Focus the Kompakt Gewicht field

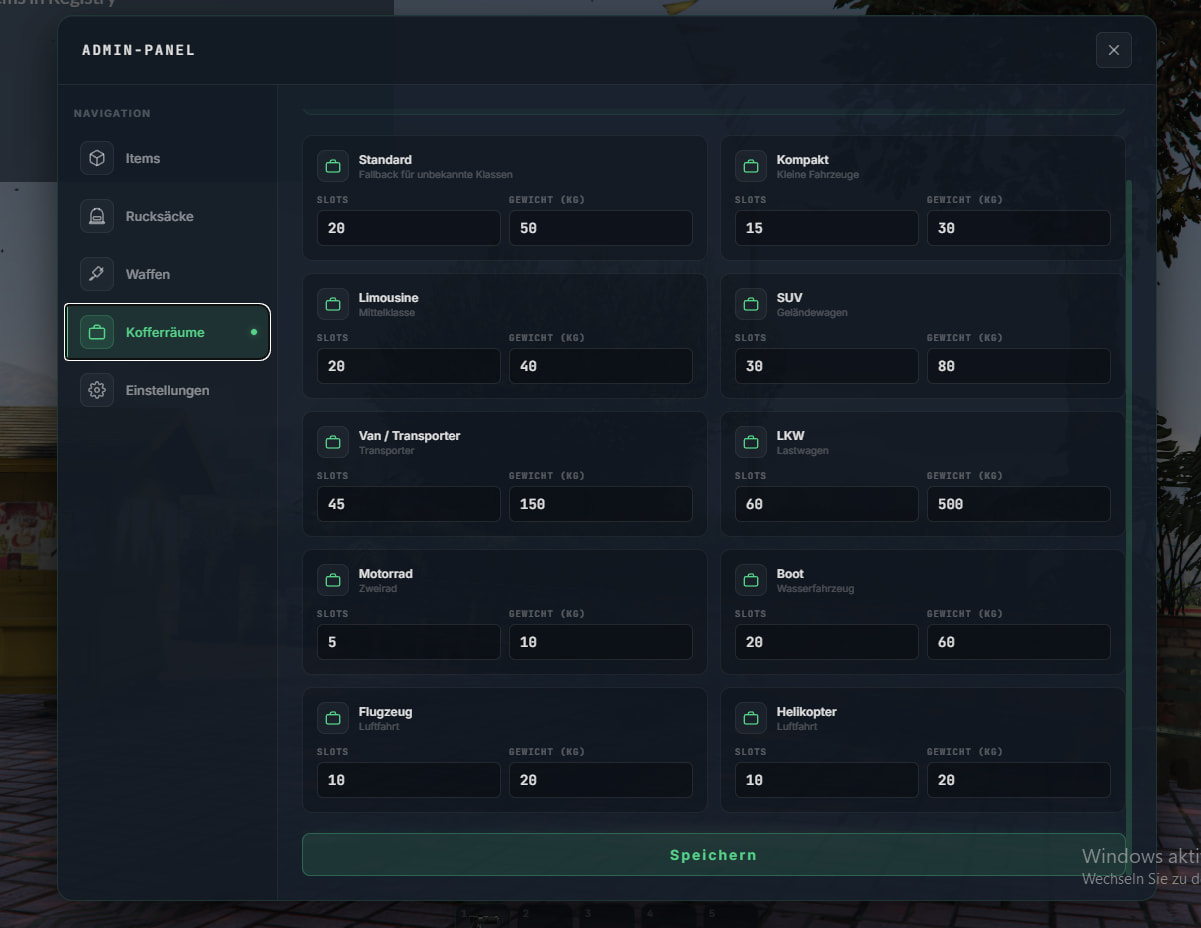tap(1019, 228)
